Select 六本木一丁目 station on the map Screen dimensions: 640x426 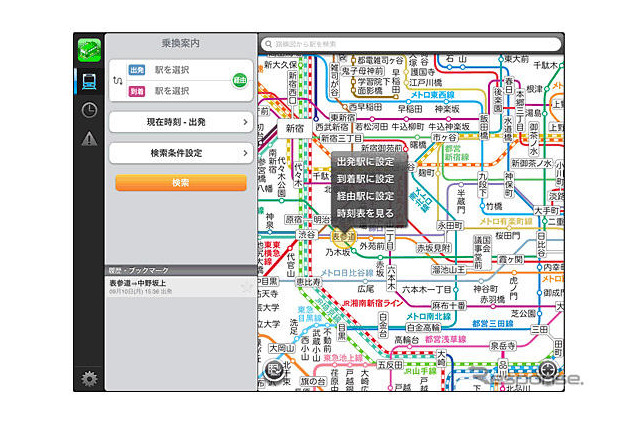coord(426,289)
